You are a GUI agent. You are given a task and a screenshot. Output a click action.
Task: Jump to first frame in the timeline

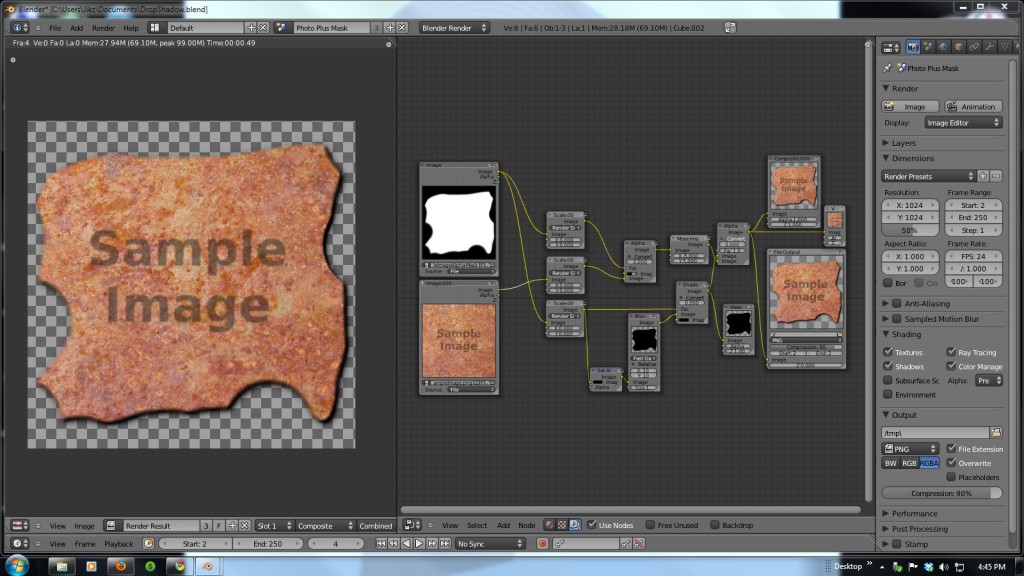coord(380,544)
